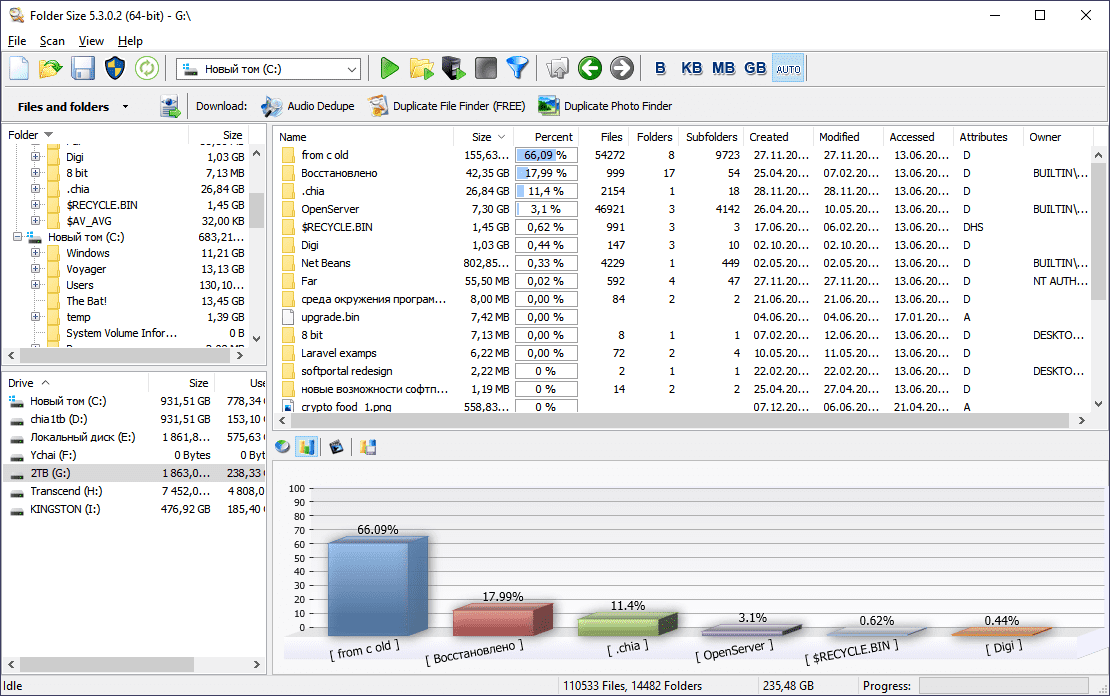Go up one folder level icon
The width and height of the screenshot is (1110, 696).
(x=558, y=69)
